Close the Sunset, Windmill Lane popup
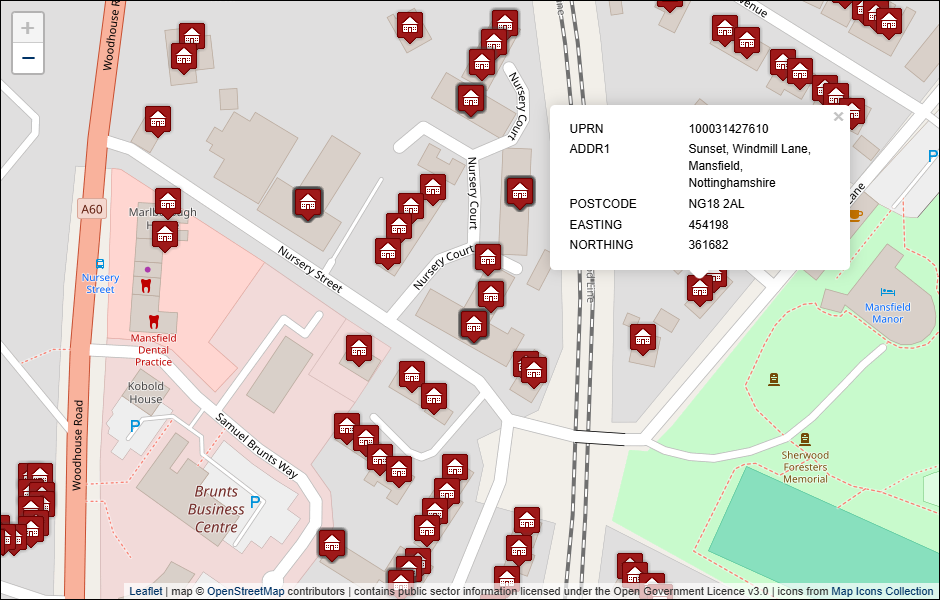The image size is (940, 600). (838, 117)
